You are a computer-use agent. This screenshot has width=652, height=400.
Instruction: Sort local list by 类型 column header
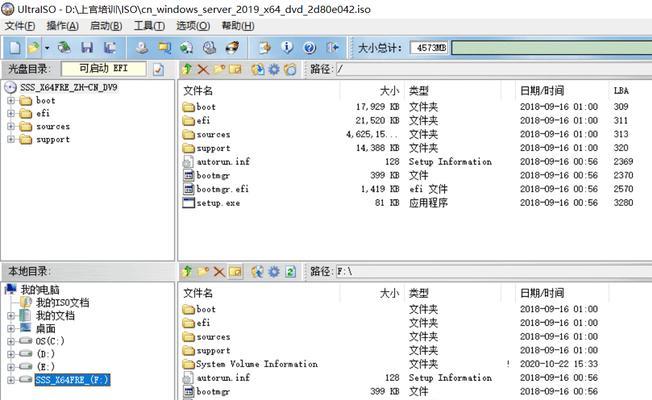click(452, 293)
